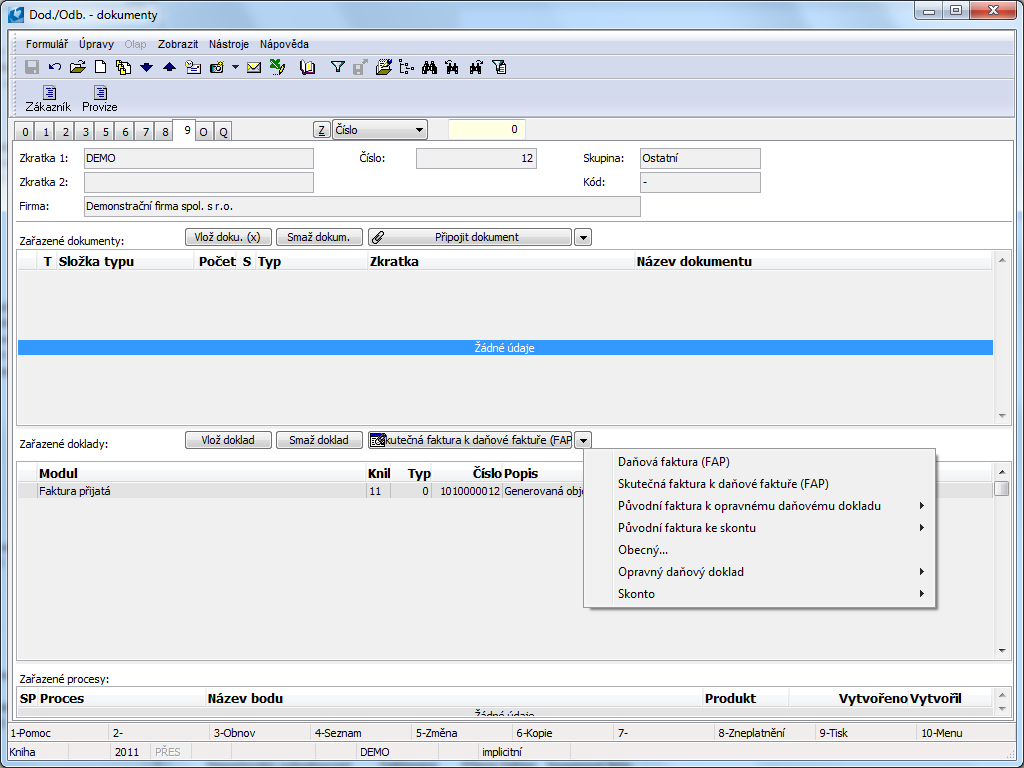
Task: Select Daňová faktura (FAP) menu entry
Action: pos(673,462)
